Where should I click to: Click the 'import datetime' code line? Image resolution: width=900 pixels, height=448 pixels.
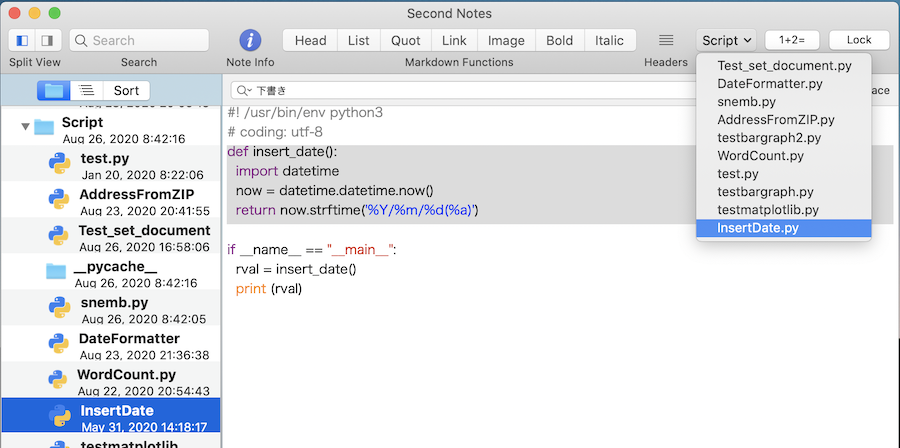click(287, 172)
